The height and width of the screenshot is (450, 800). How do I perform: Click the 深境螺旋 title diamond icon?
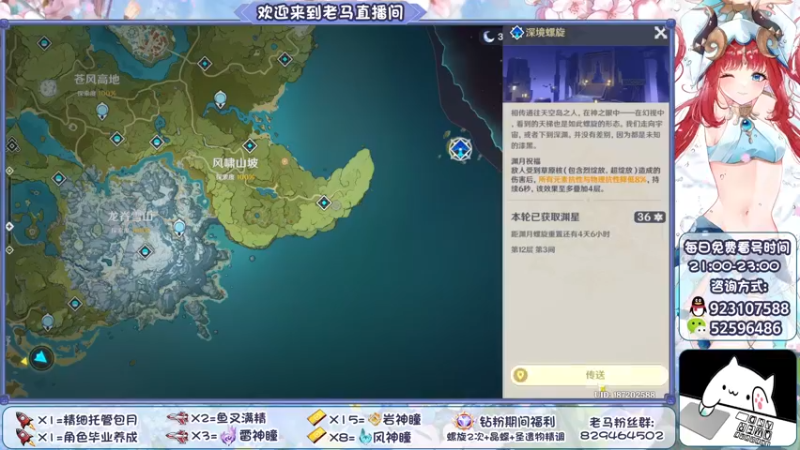pyautogui.click(x=517, y=33)
